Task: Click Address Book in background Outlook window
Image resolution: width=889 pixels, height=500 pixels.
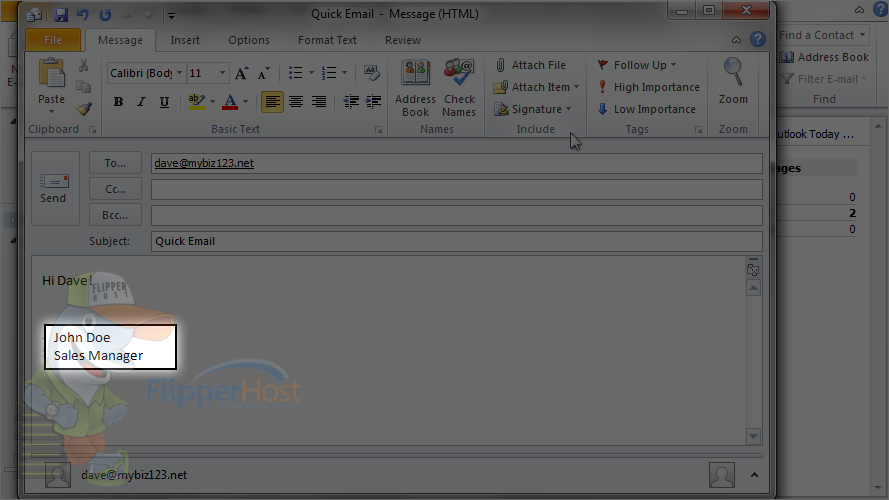Action: point(824,57)
